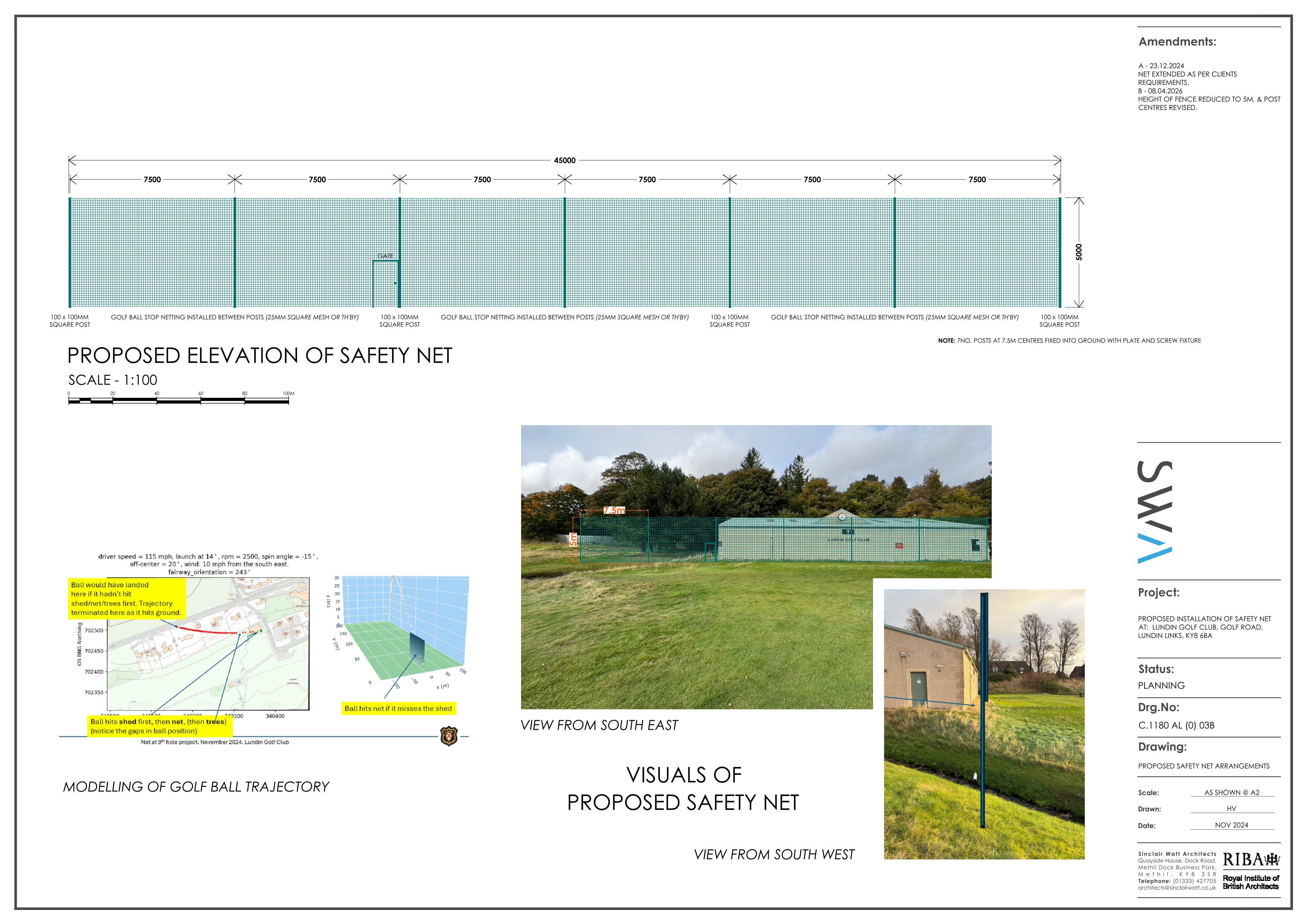Screen dimensions: 1307x924
Task: Click 'Net at 9th hole project' footer text
Action: pos(215,742)
